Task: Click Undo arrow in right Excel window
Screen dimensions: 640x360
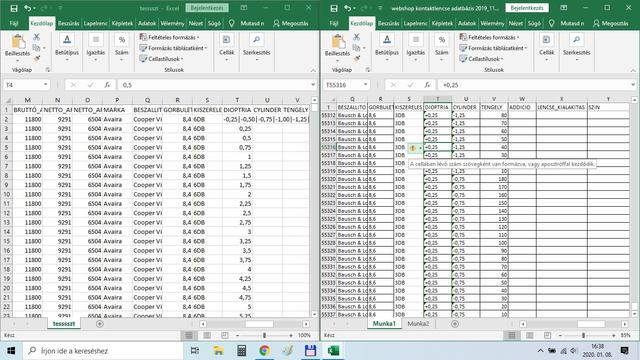Action: coord(347,8)
